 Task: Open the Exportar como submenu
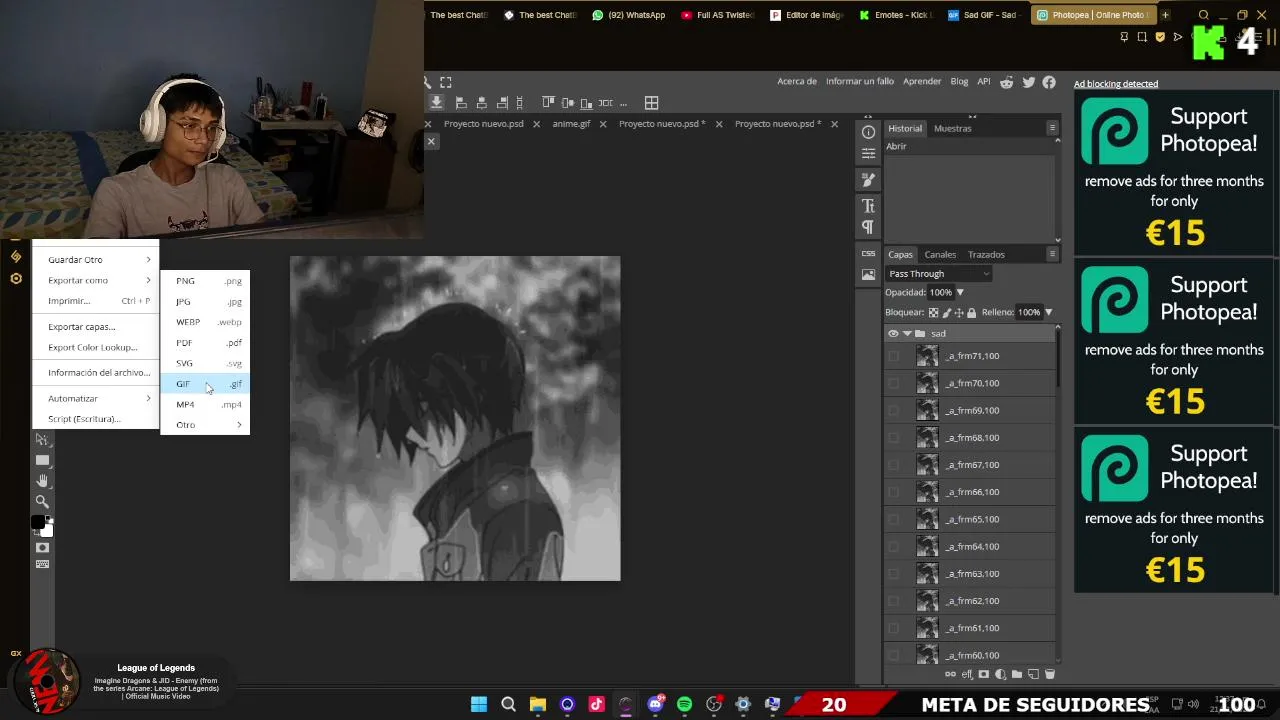click(x=96, y=281)
